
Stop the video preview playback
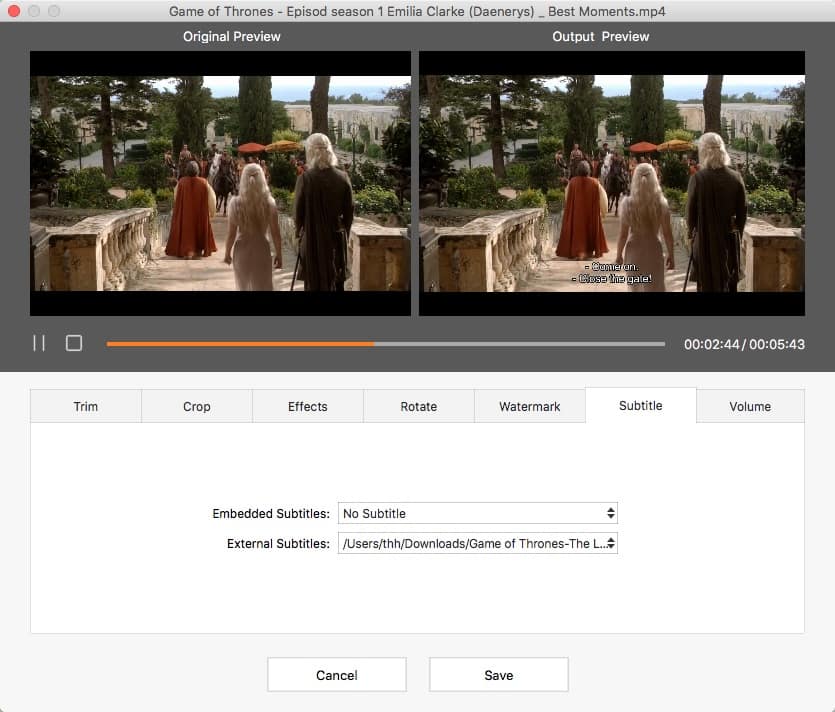tap(74, 343)
